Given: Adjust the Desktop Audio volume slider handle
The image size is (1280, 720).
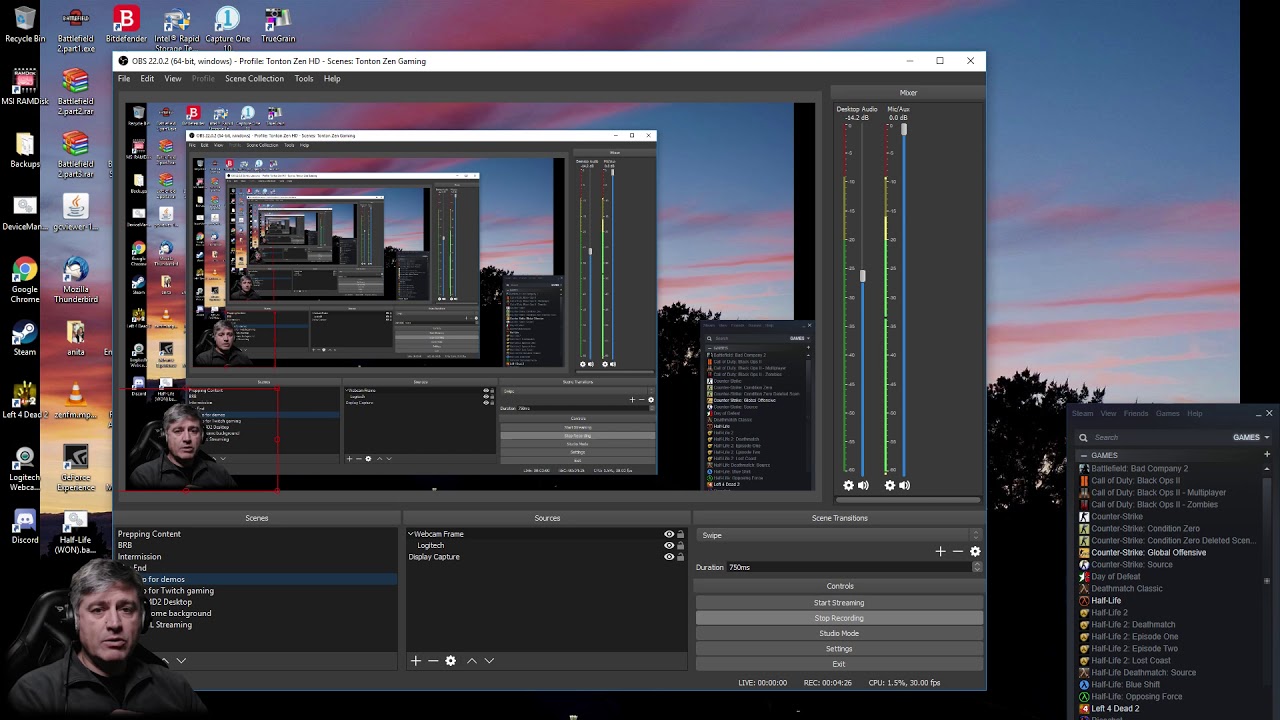Looking at the screenshot, I should (x=863, y=276).
